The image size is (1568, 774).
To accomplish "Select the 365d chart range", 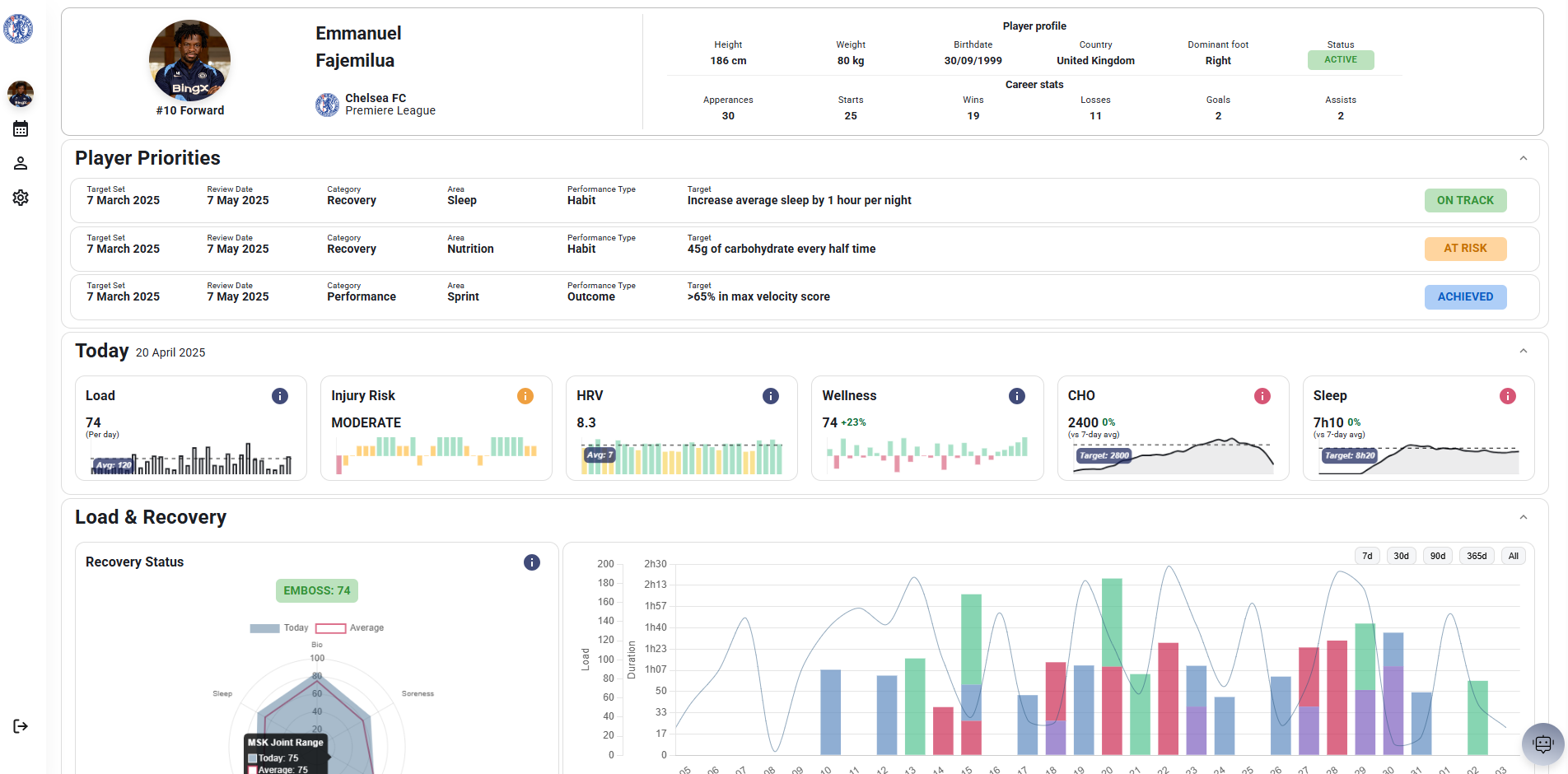I will coord(1477,556).
